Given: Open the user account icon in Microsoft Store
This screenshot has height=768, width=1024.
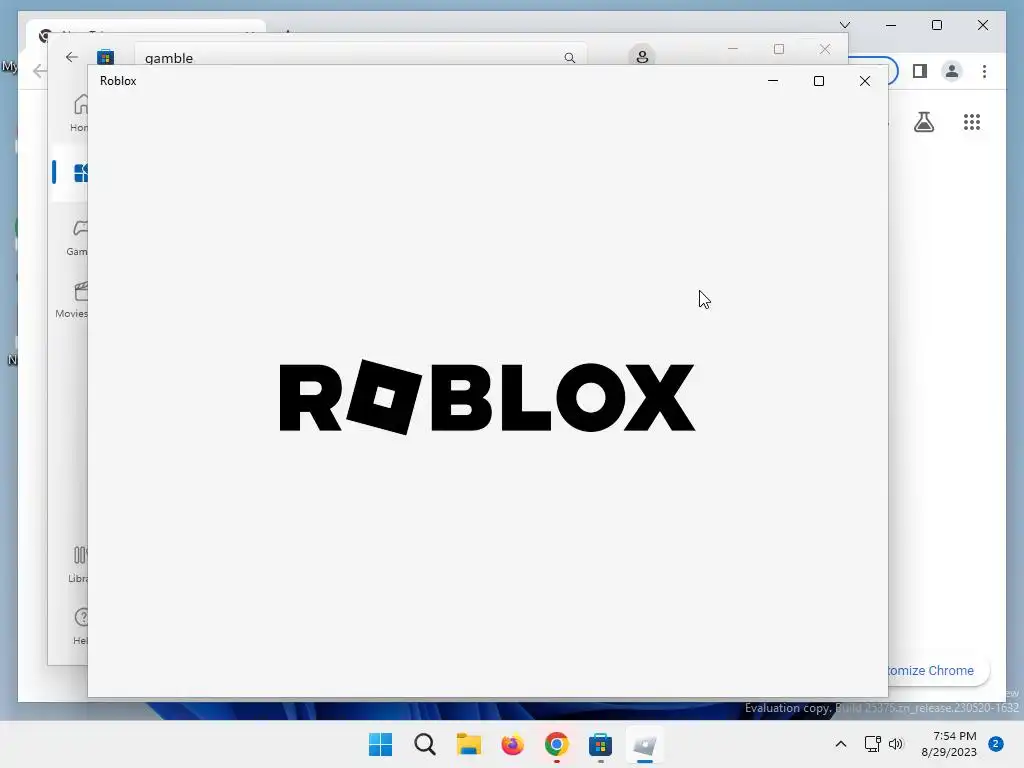Looking at the screenshot, I should [642, 57].
